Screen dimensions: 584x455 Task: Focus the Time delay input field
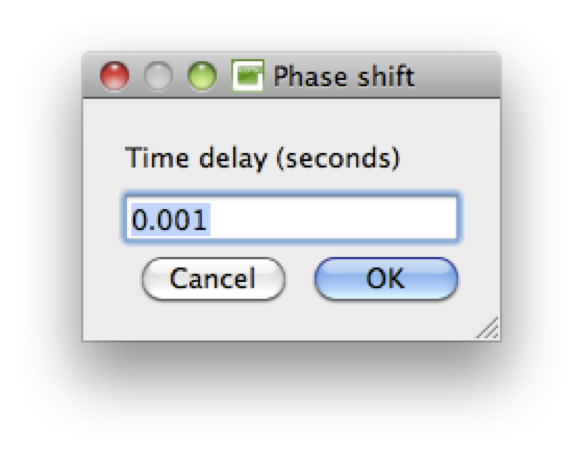(291, 218)
